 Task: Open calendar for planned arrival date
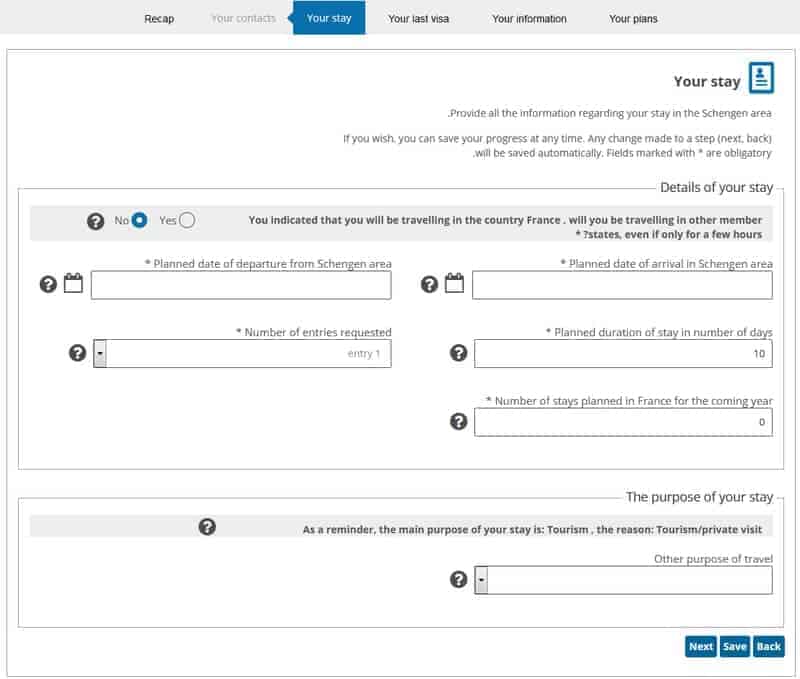454,284
